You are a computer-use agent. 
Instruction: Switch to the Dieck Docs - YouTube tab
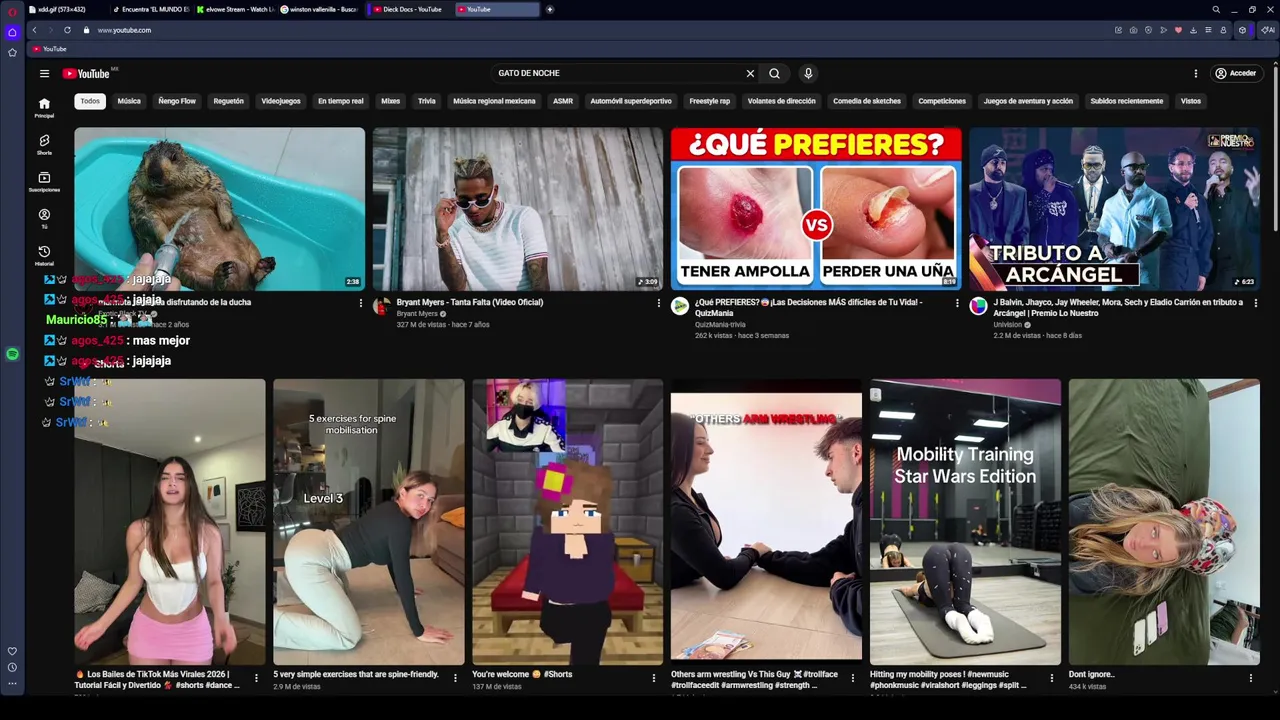[x=410, y=9]
